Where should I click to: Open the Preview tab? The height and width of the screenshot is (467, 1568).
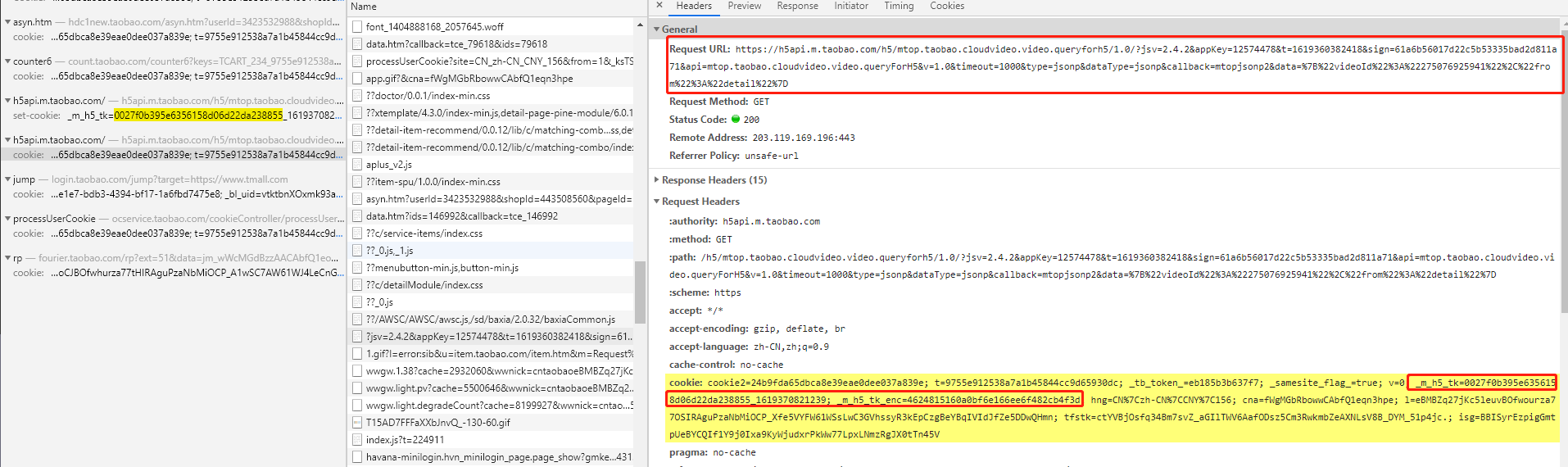click(x=745, y=6)
